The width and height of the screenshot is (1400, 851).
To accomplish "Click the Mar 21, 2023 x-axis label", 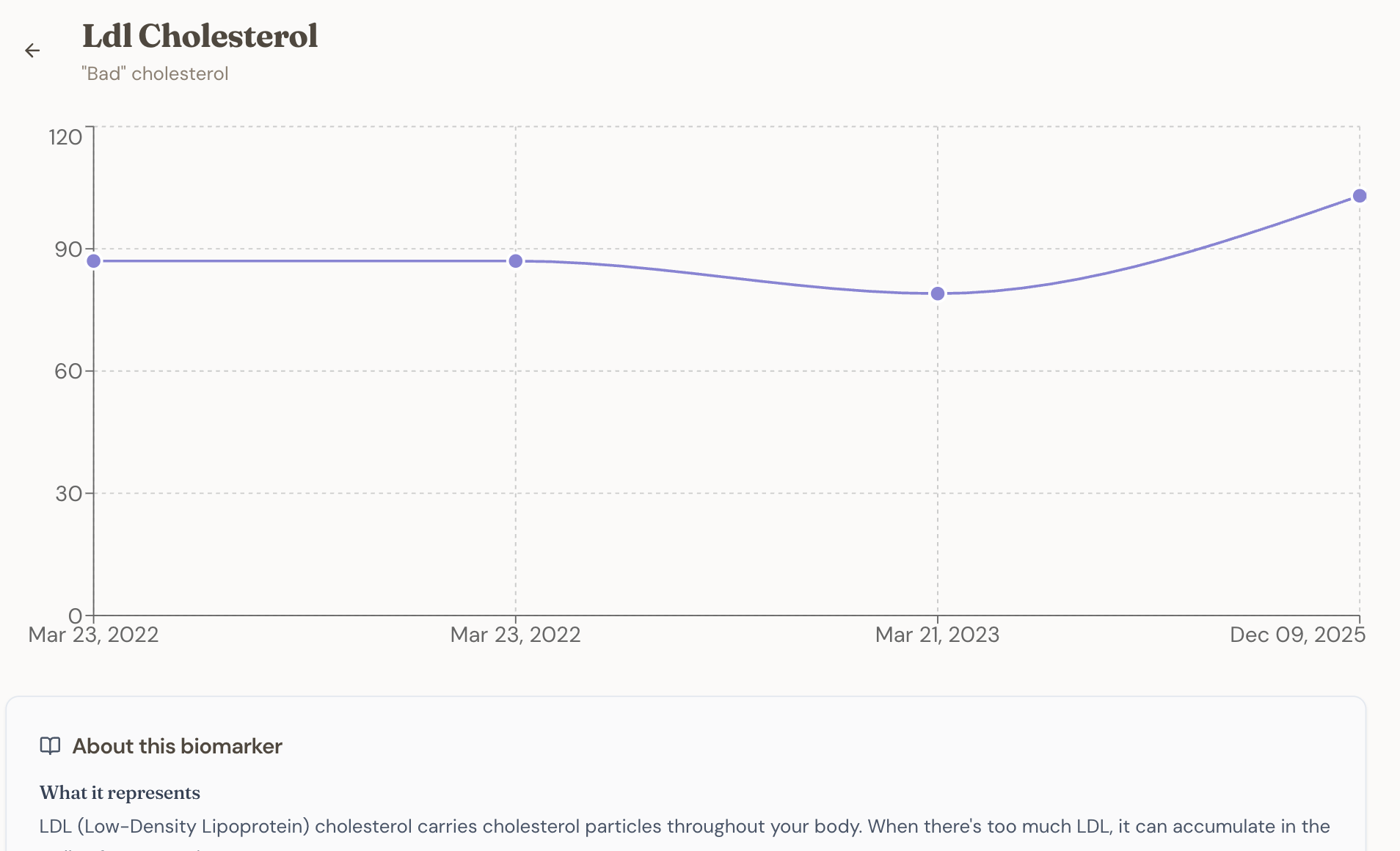I will click(937, 635).
